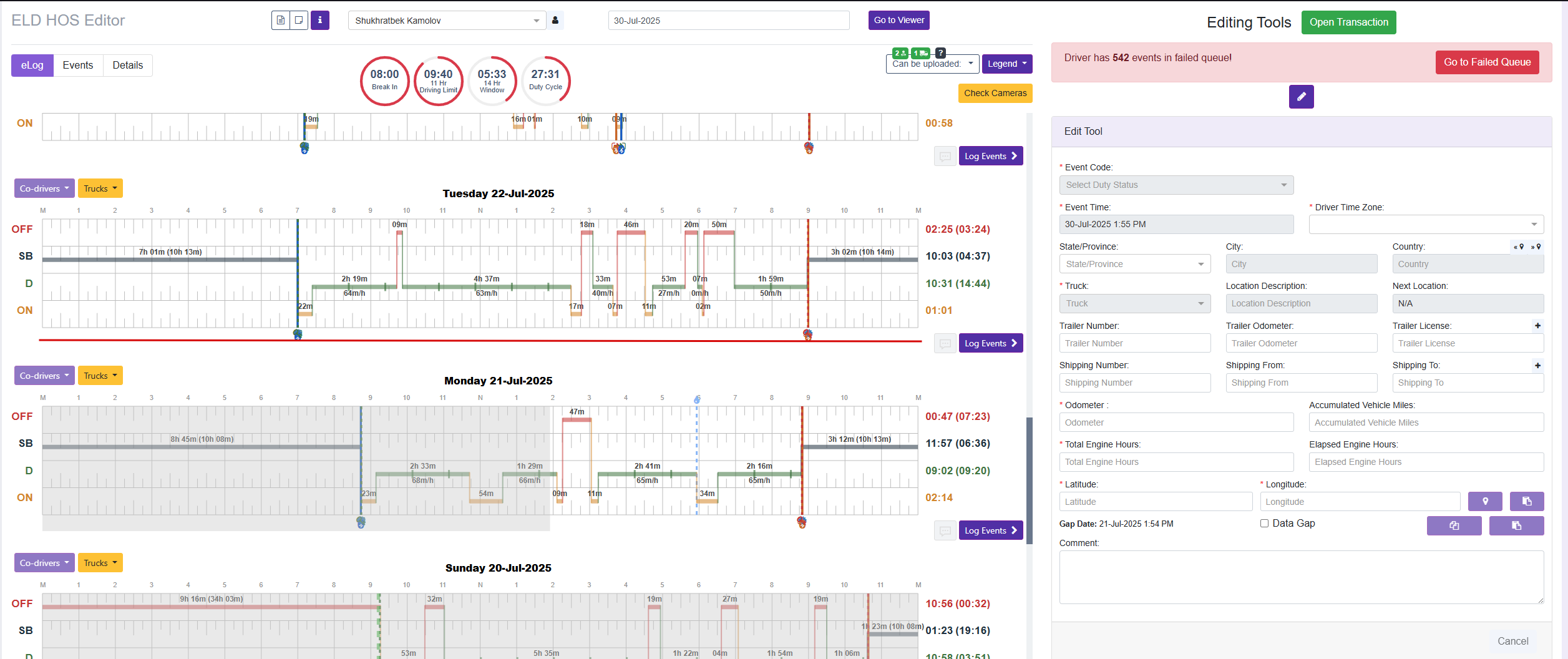The width and height of the screenshot is (1568, 659).
Task: Click the Go to Failed Queue button
Action: click(x=1487, y=62)
